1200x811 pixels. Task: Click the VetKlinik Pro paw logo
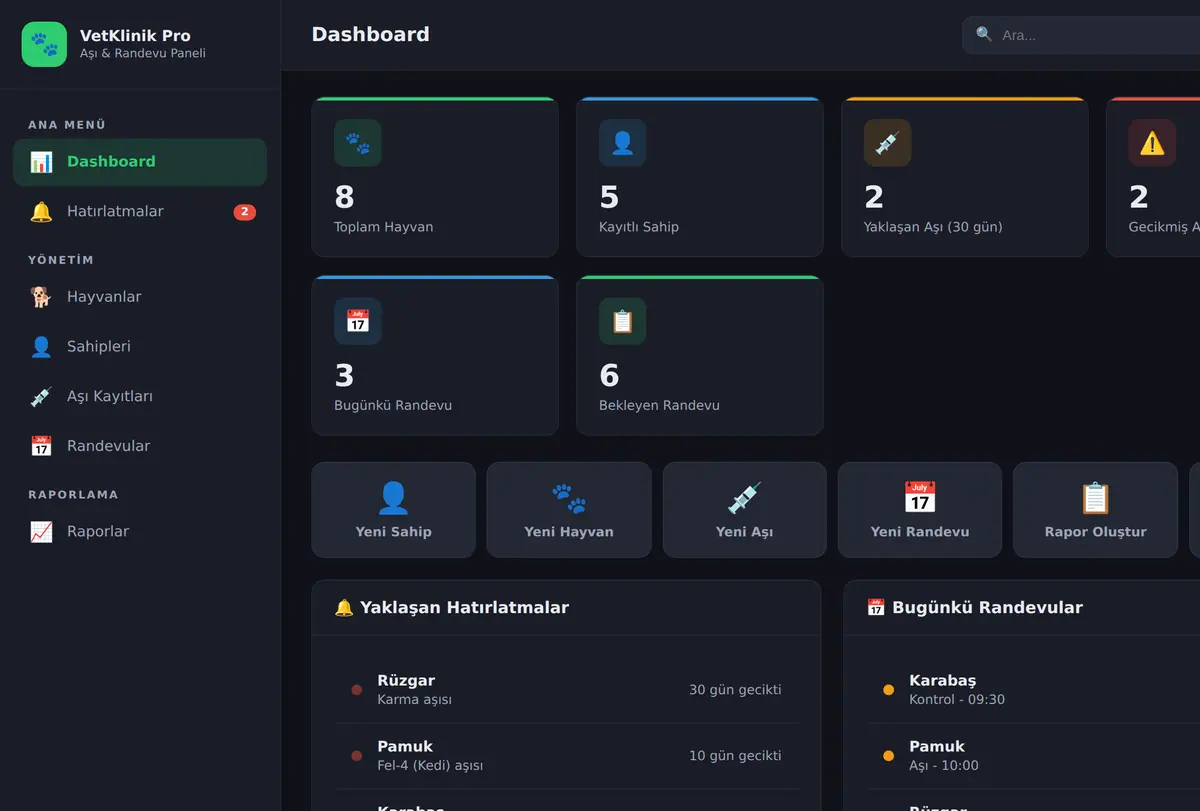point(44,44)
